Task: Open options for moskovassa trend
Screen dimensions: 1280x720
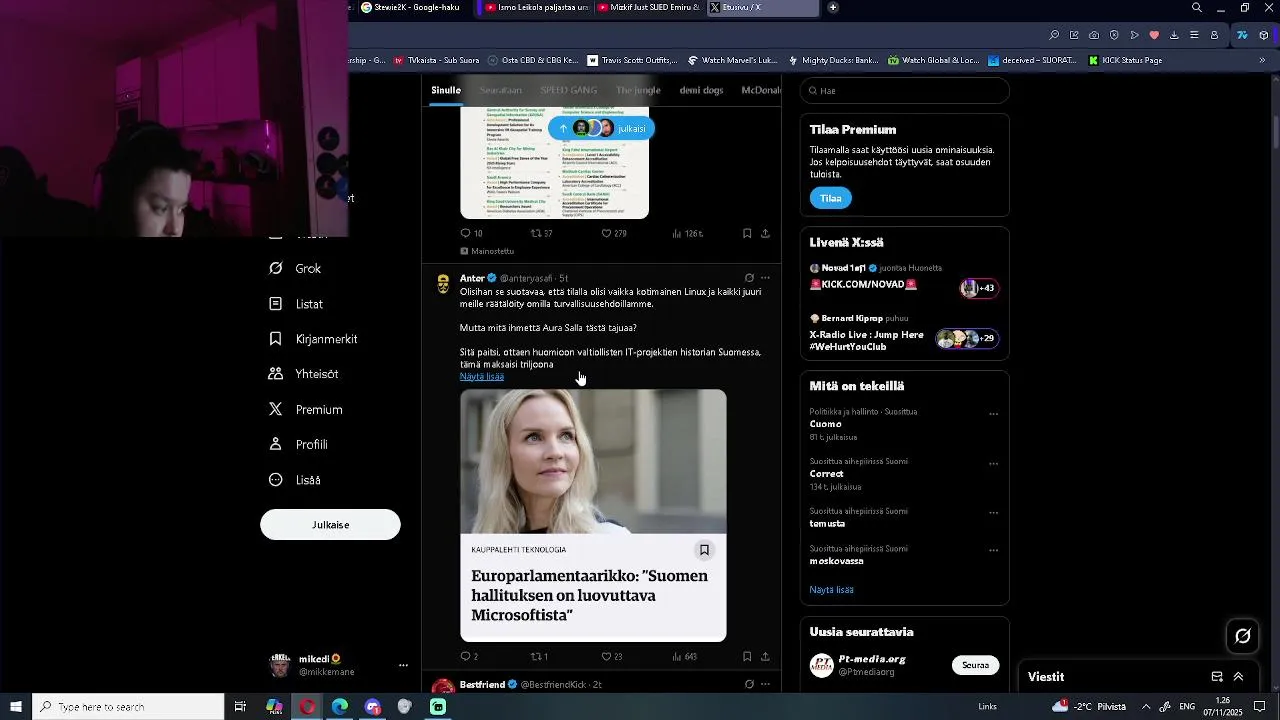Action: [993, 550]
